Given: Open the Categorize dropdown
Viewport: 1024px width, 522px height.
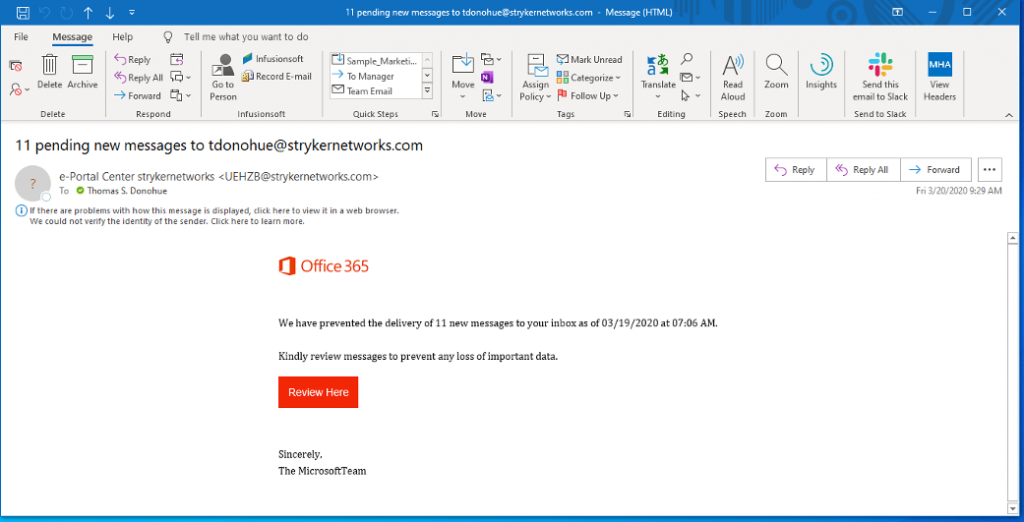Looking at the screenshot, I should [588, 78].
